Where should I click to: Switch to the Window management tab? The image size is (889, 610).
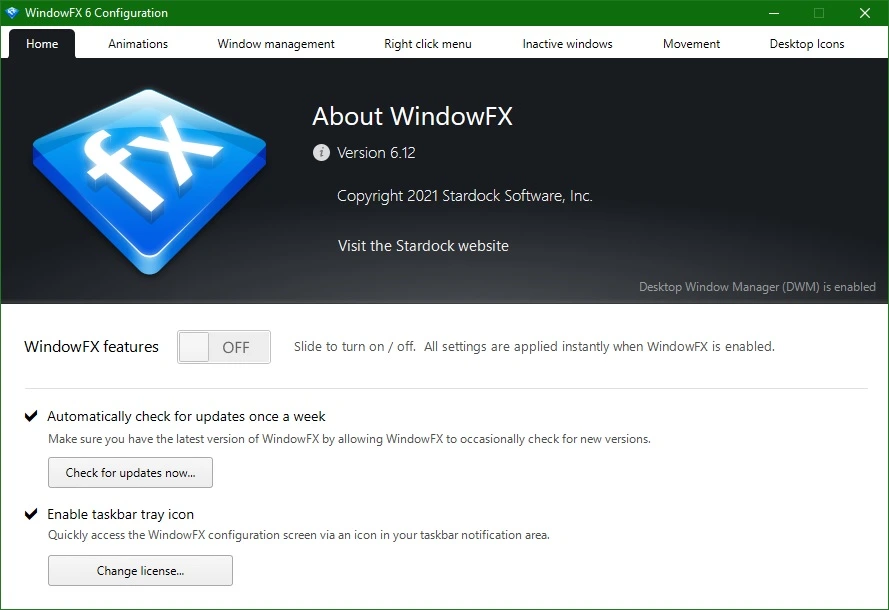276,44
